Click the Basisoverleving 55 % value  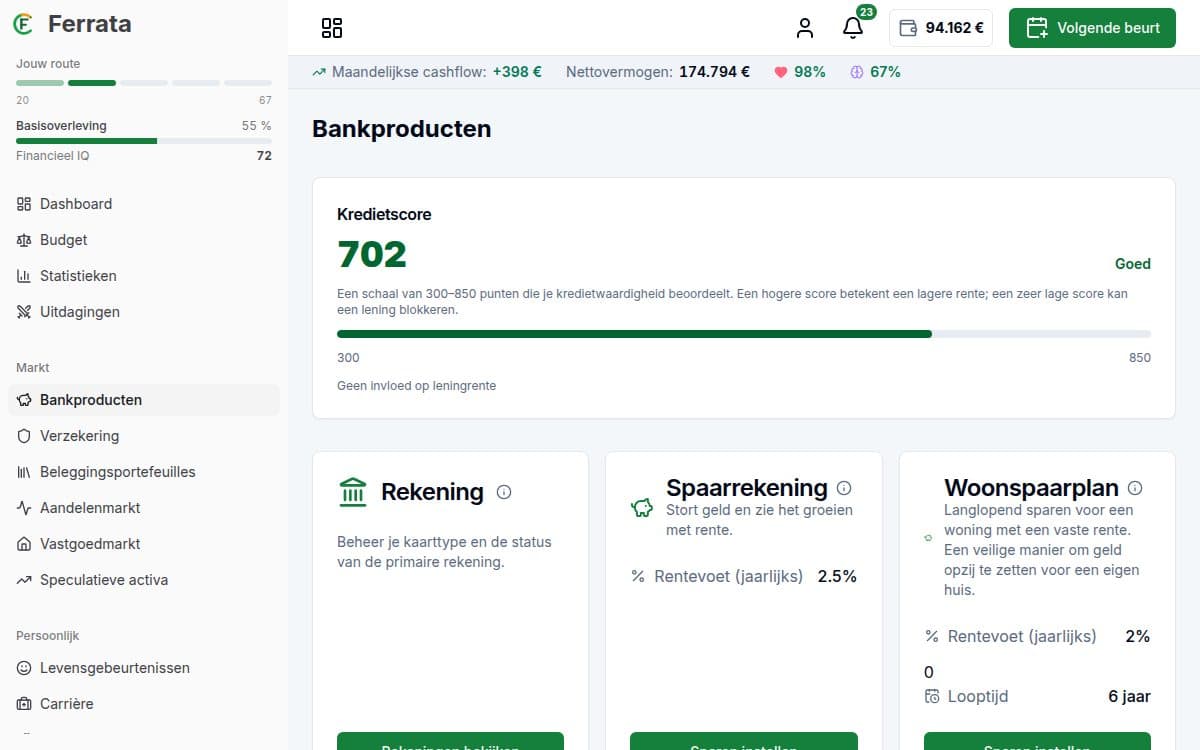tap(257, 126)
